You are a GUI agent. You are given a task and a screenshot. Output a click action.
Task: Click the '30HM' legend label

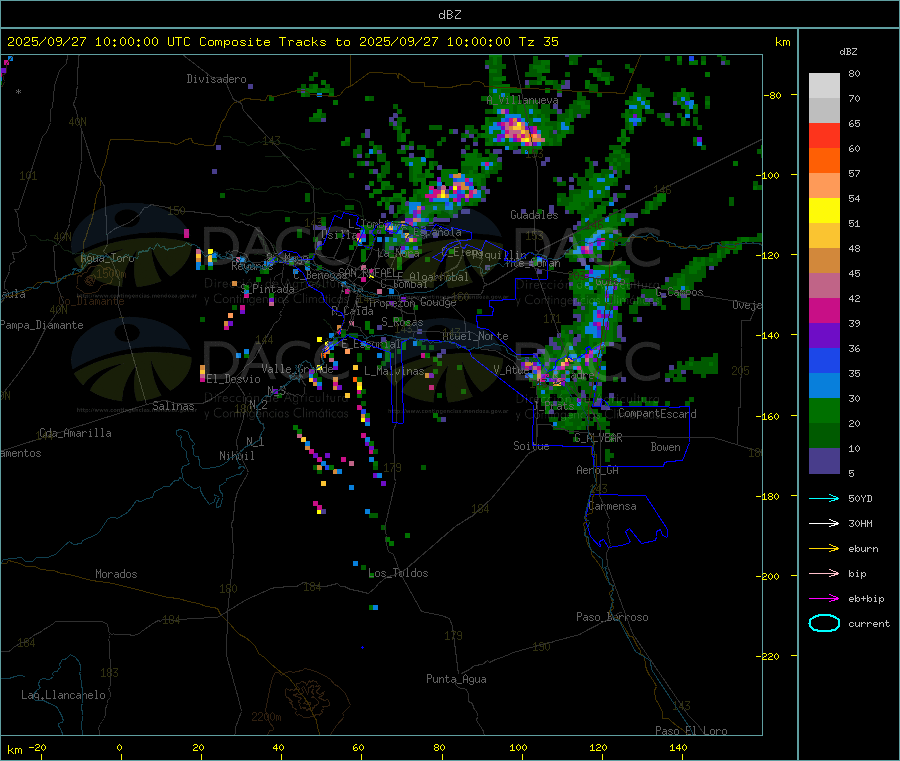860,523
